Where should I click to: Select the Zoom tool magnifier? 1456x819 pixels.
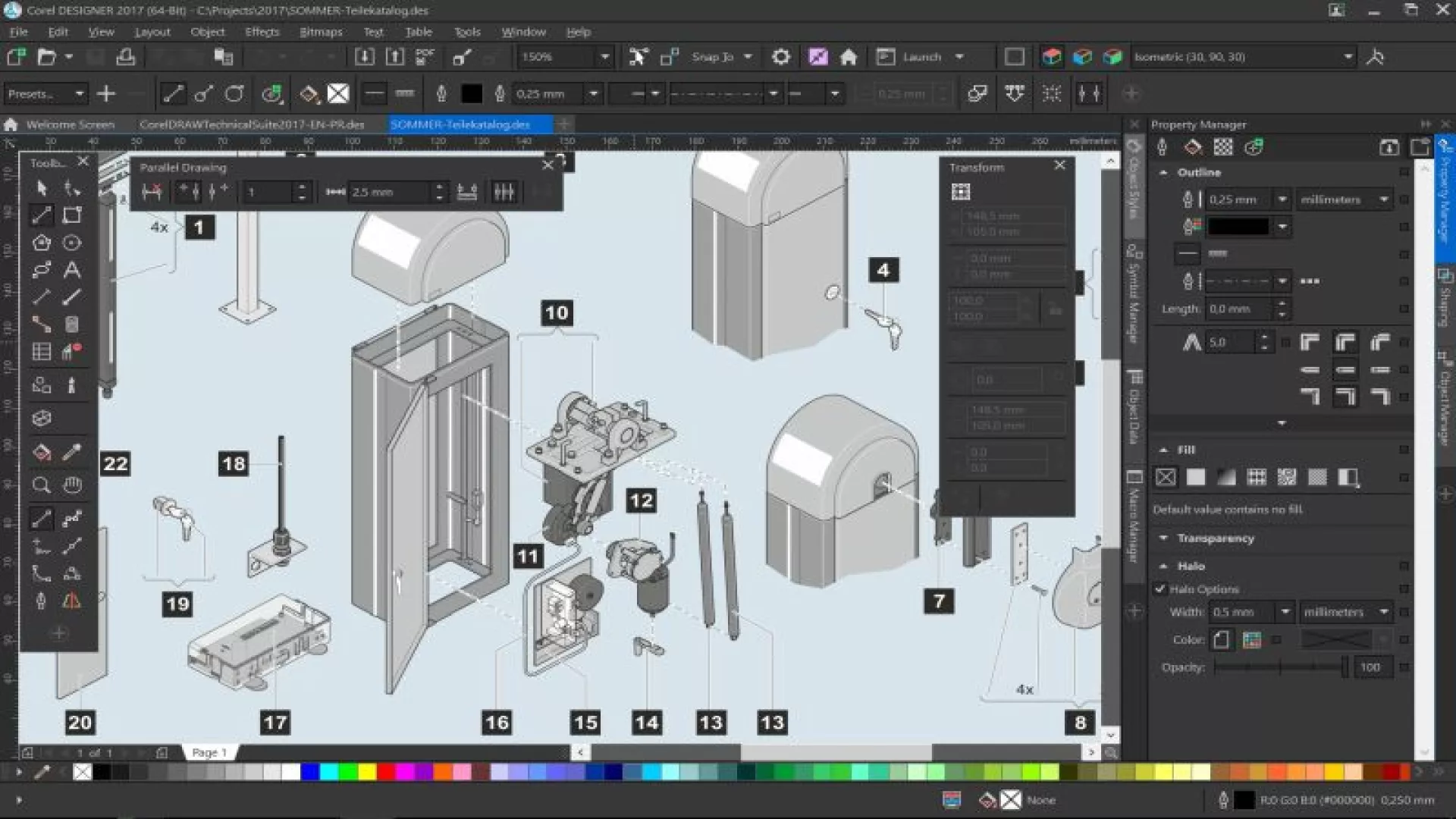click(x=42, y=485)
